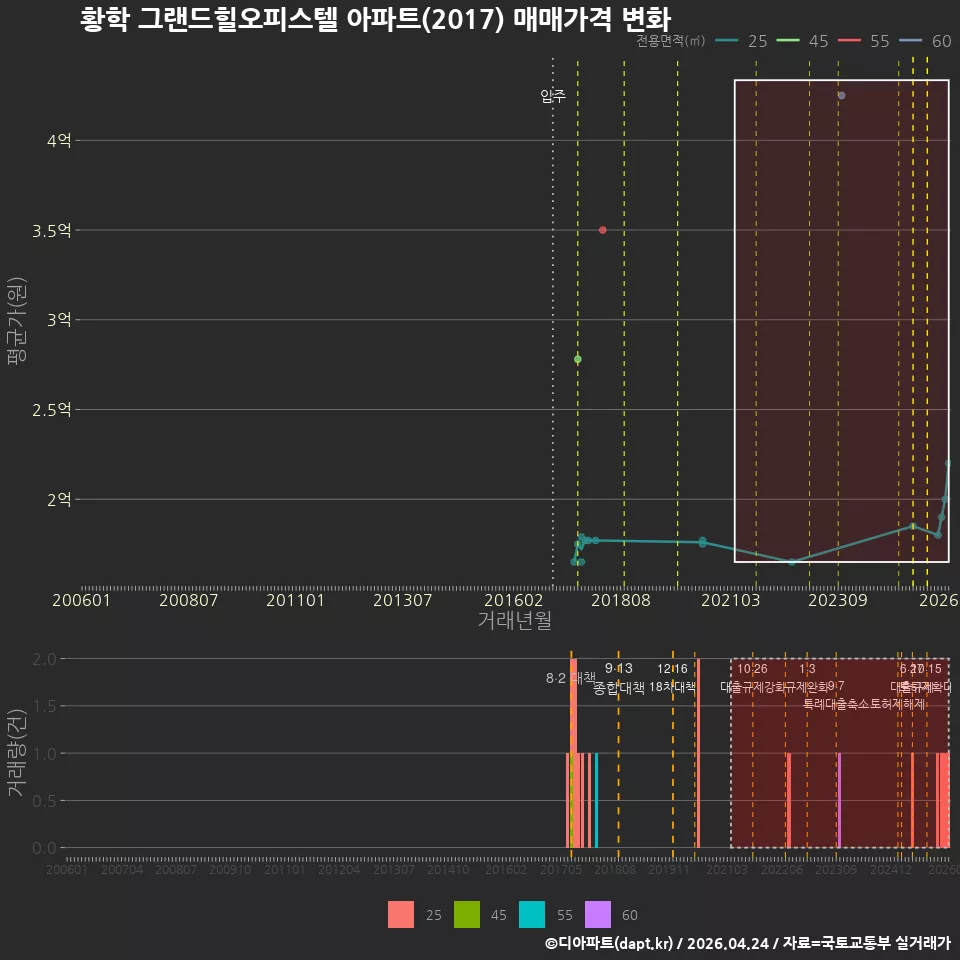The image size is (960, 960).
Task: Select the '25' teal line legend entry at top
Action: point(741,41)
